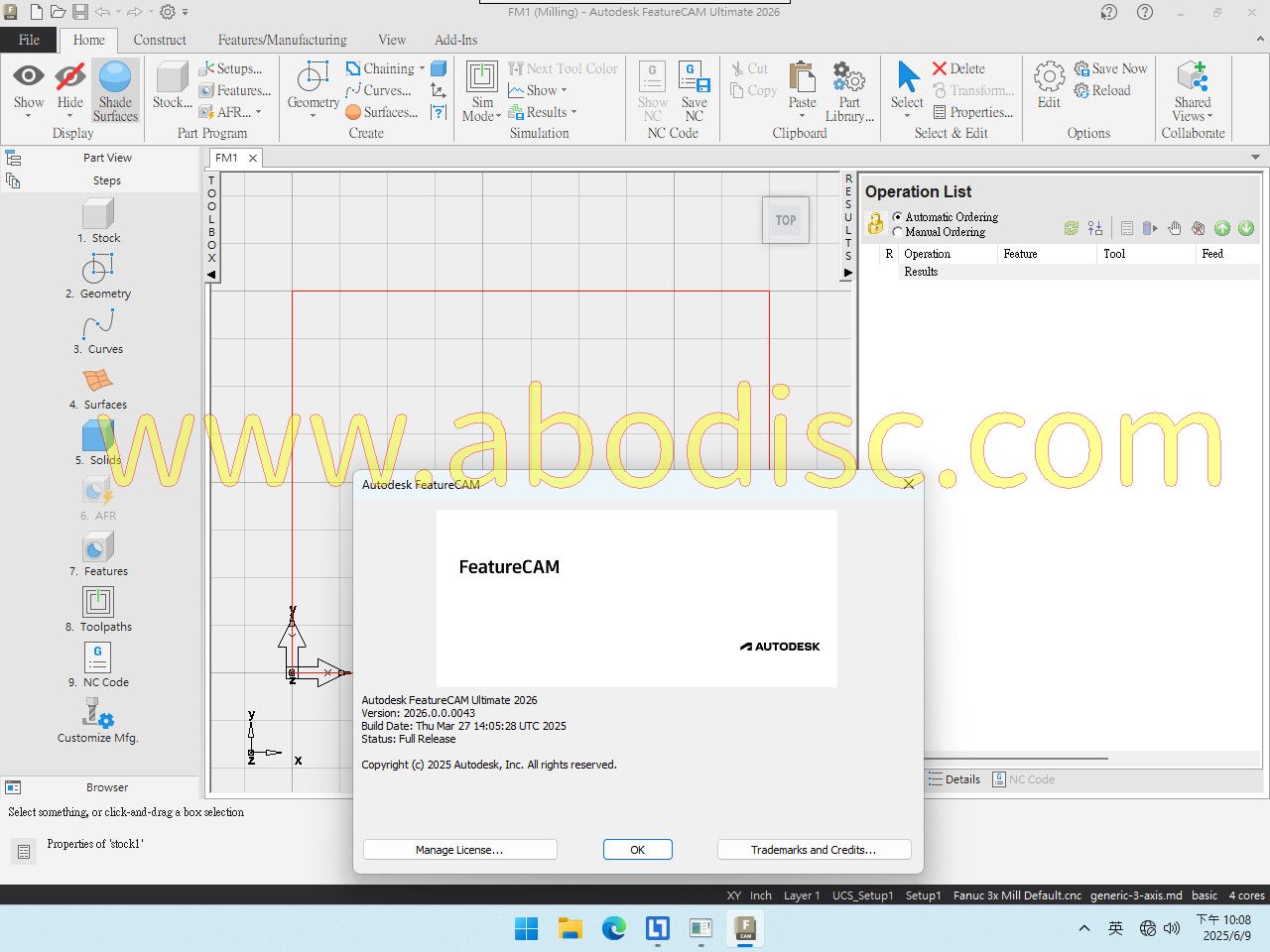1270x952 pixels.
Task: Select the Stock step in Steps panel
Action: tap(98, 220)
